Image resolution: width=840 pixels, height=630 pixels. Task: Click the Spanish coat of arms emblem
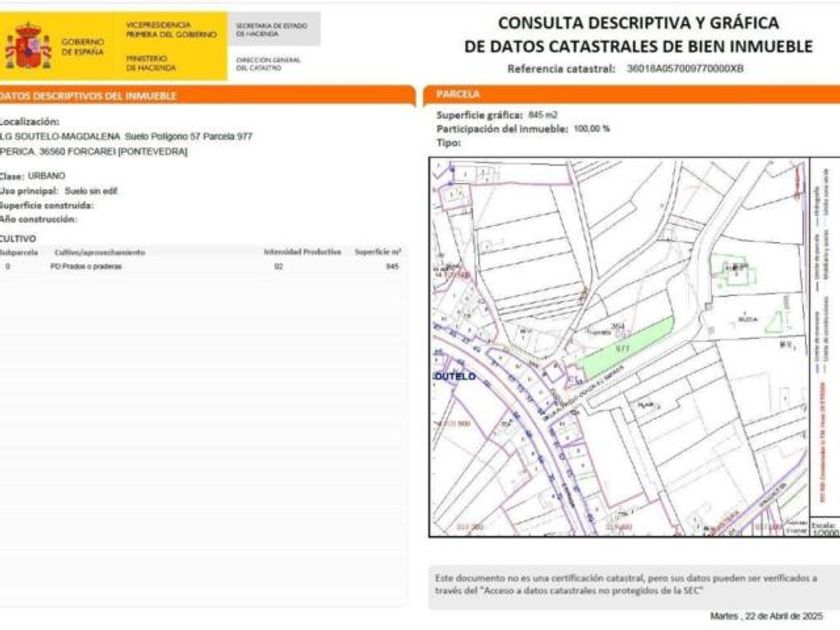click(28, 46)
